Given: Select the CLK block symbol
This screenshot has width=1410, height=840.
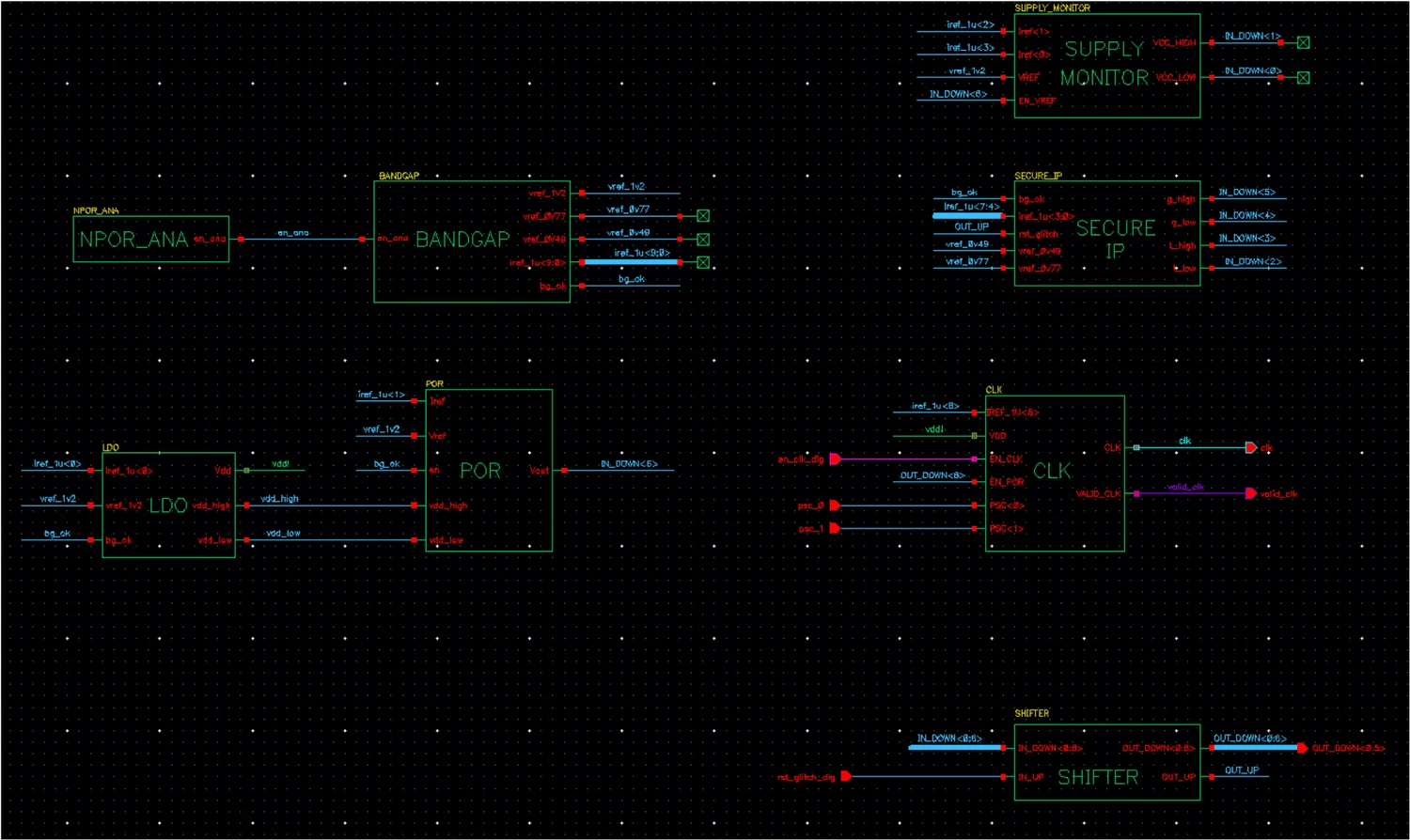Looking at the screenshot, I should click(1055, 473).
